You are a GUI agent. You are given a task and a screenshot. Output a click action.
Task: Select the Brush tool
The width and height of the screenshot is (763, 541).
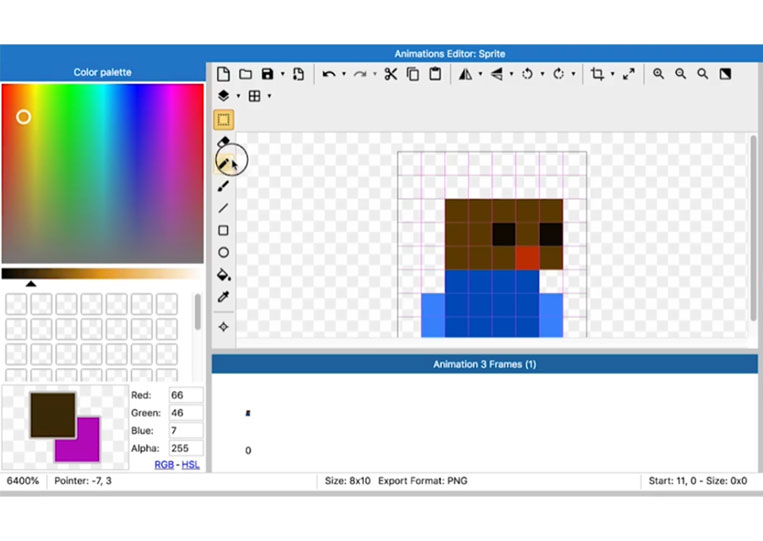coord(223,186)
